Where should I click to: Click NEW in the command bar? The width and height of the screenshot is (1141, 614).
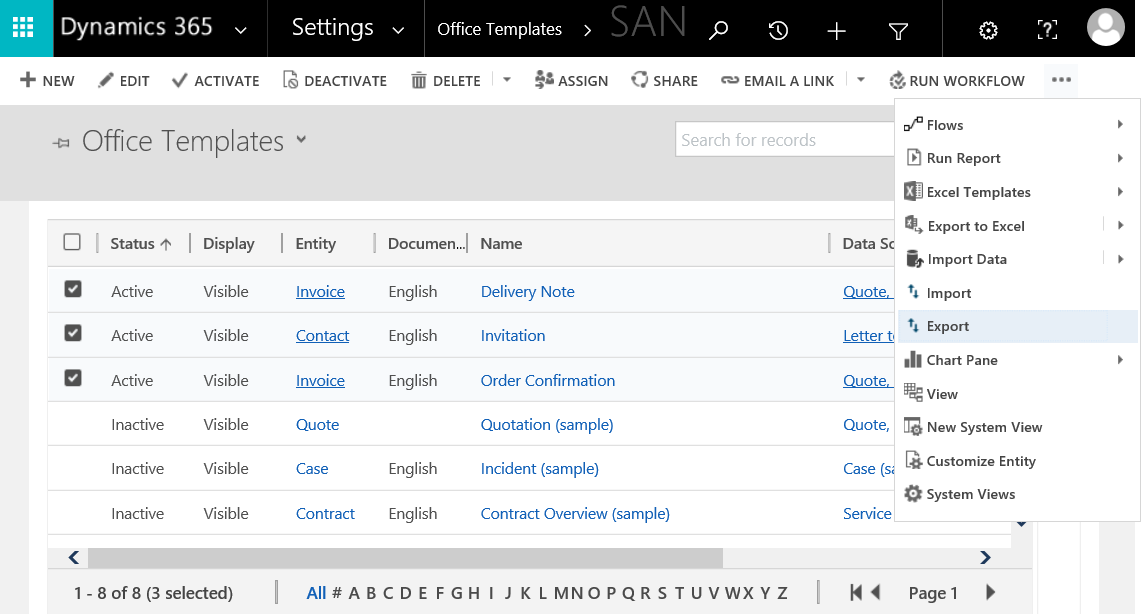47,81
